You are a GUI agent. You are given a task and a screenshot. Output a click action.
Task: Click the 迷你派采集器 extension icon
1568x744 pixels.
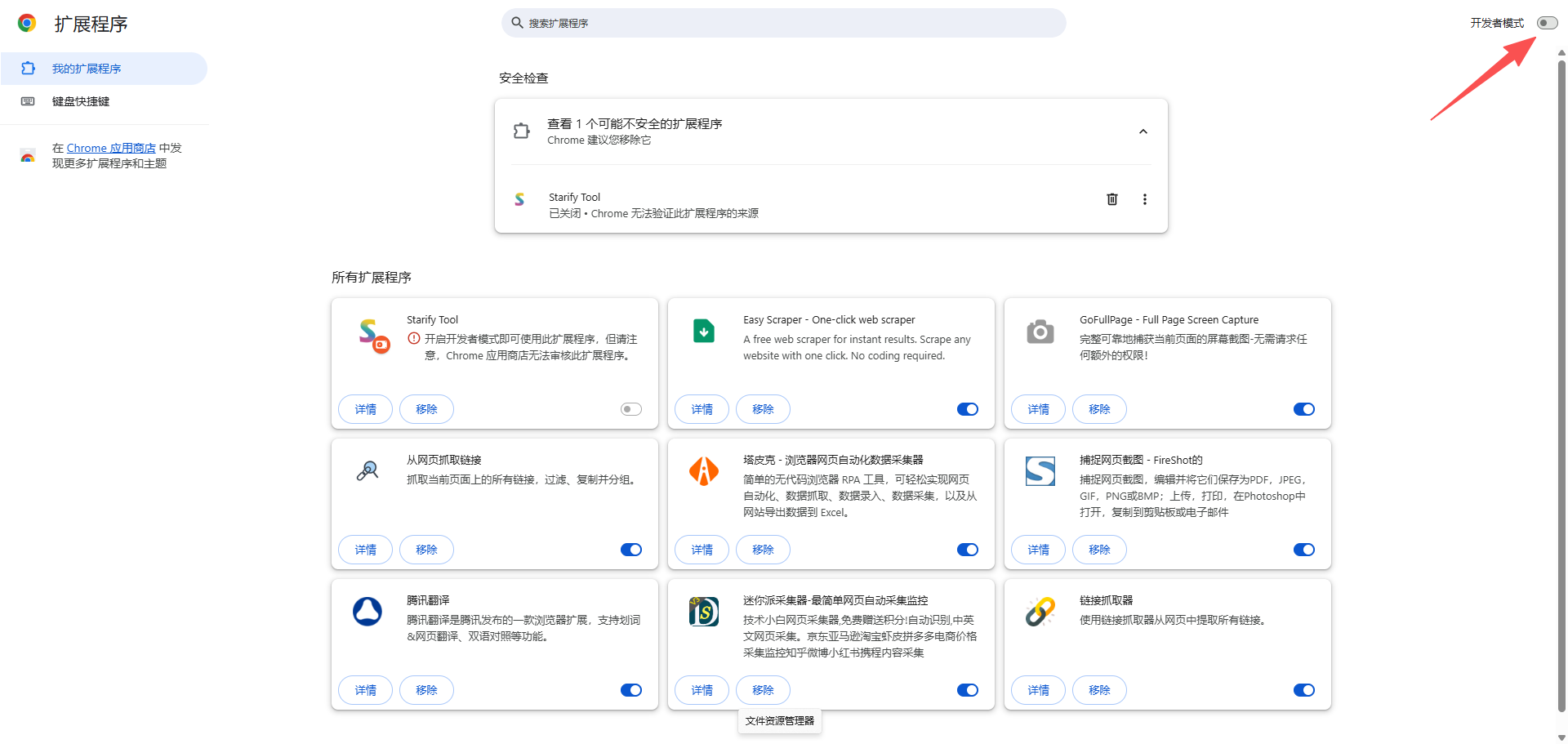click(x=703, y=611)
